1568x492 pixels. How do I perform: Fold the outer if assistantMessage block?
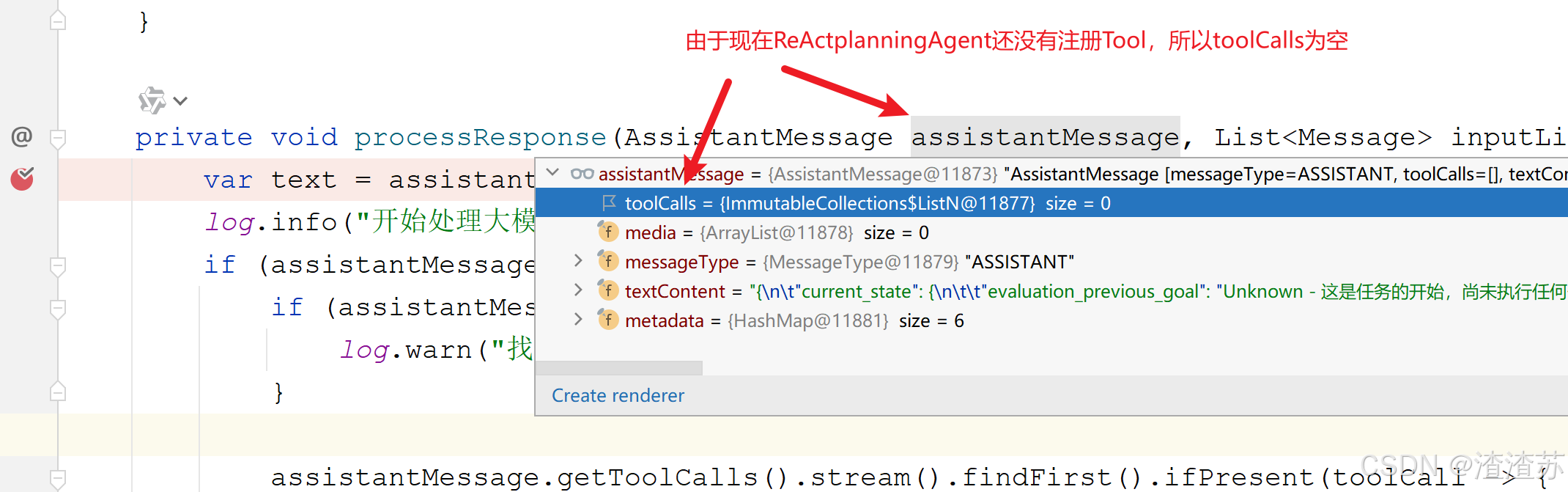(58, 265)
